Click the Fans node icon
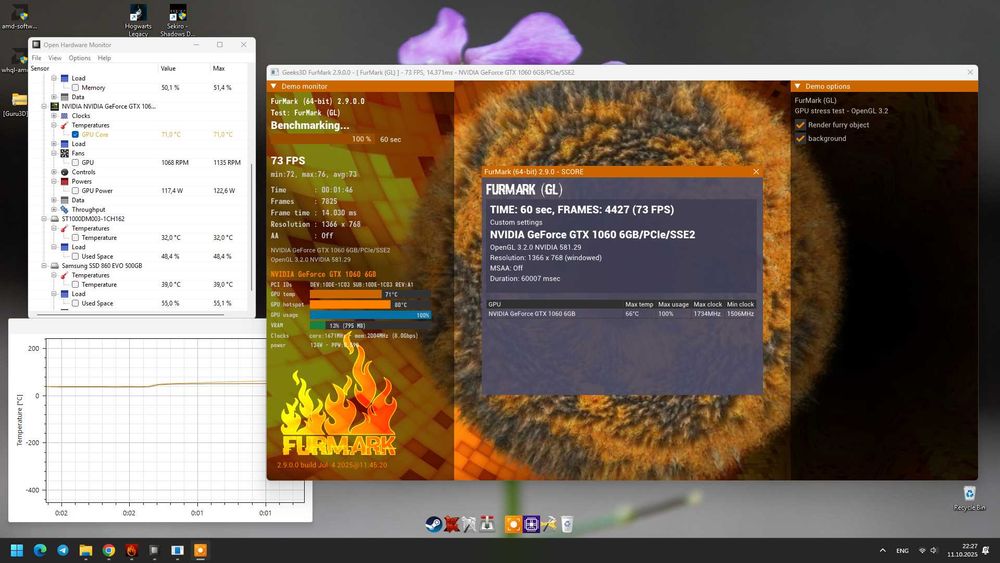Viewport: 1000px width, 563px height. (64, 153)
